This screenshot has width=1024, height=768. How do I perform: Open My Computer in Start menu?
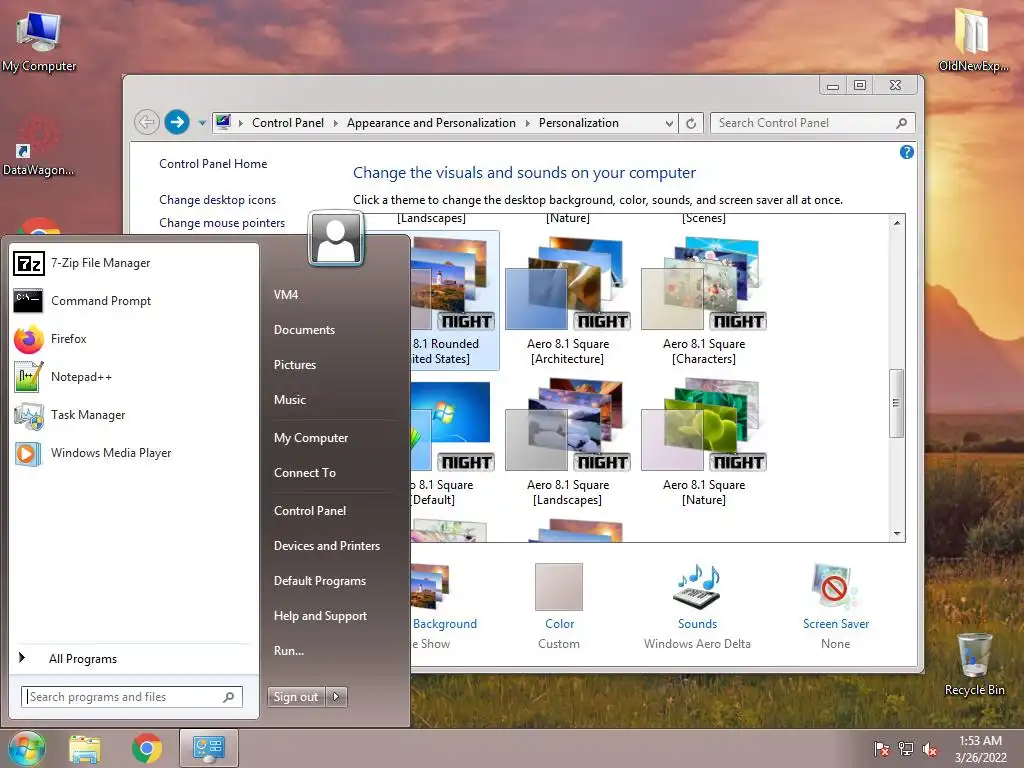point(311,438)
